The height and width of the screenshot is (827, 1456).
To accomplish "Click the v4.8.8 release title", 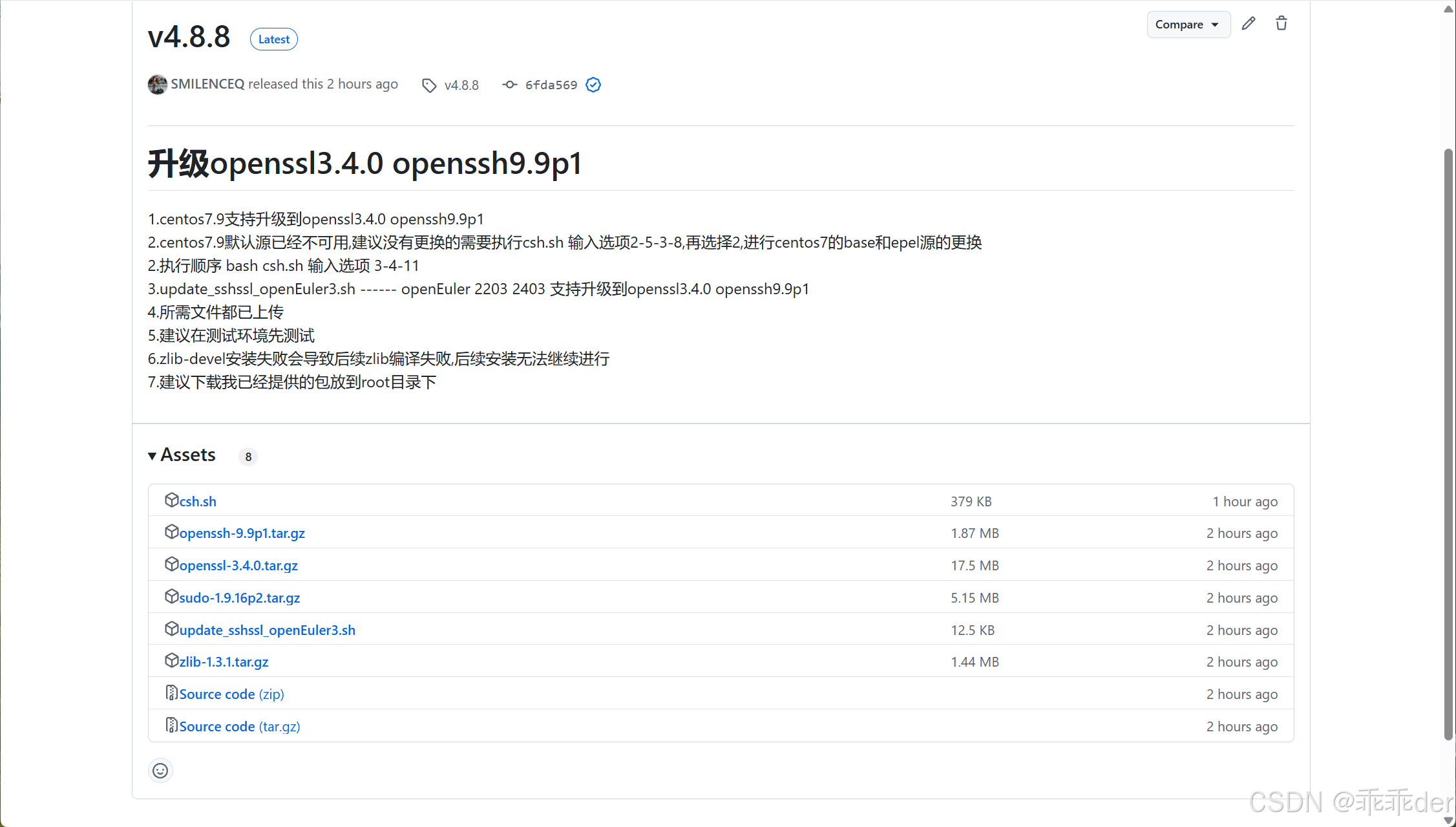I will coord(189,37).
